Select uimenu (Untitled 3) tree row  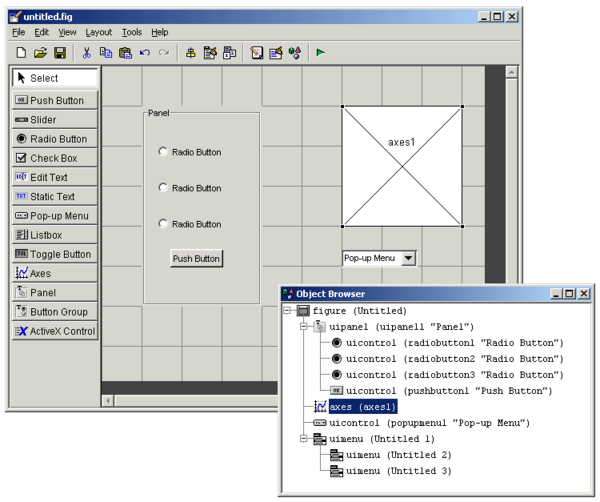pyautogui.click(x=399, y=471)
